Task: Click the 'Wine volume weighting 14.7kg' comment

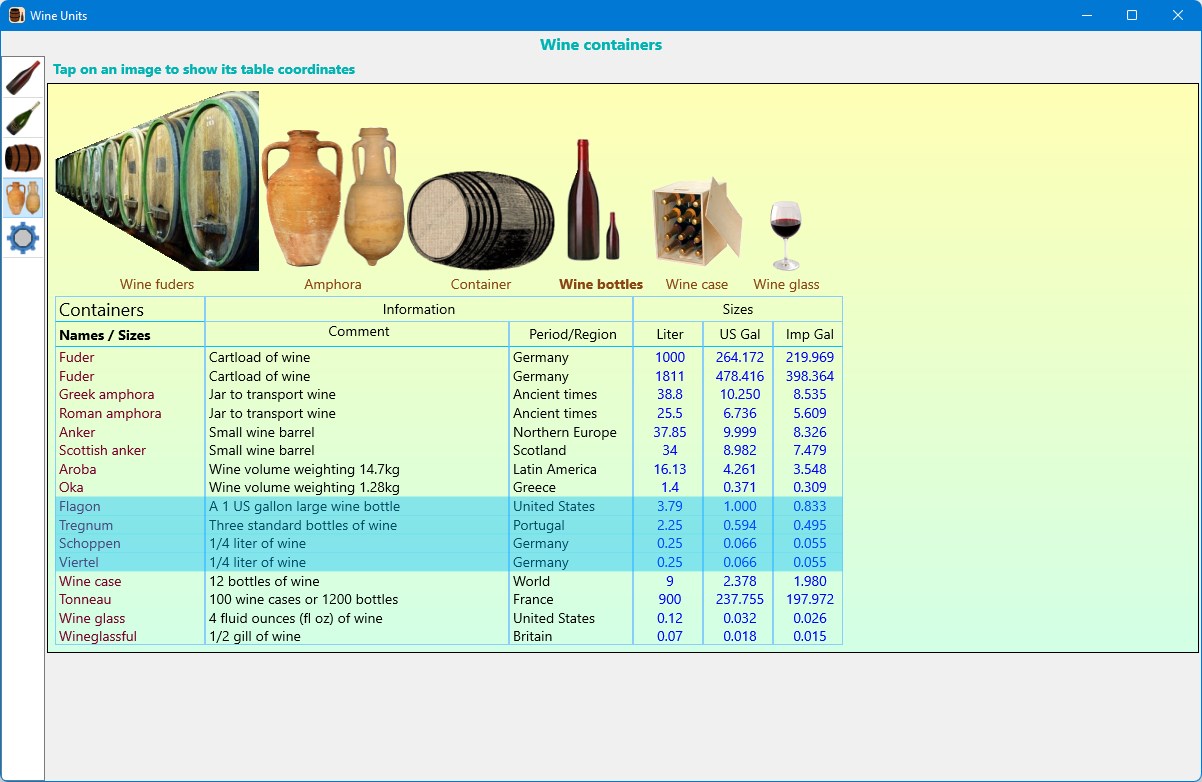Action: coord(305,469)
